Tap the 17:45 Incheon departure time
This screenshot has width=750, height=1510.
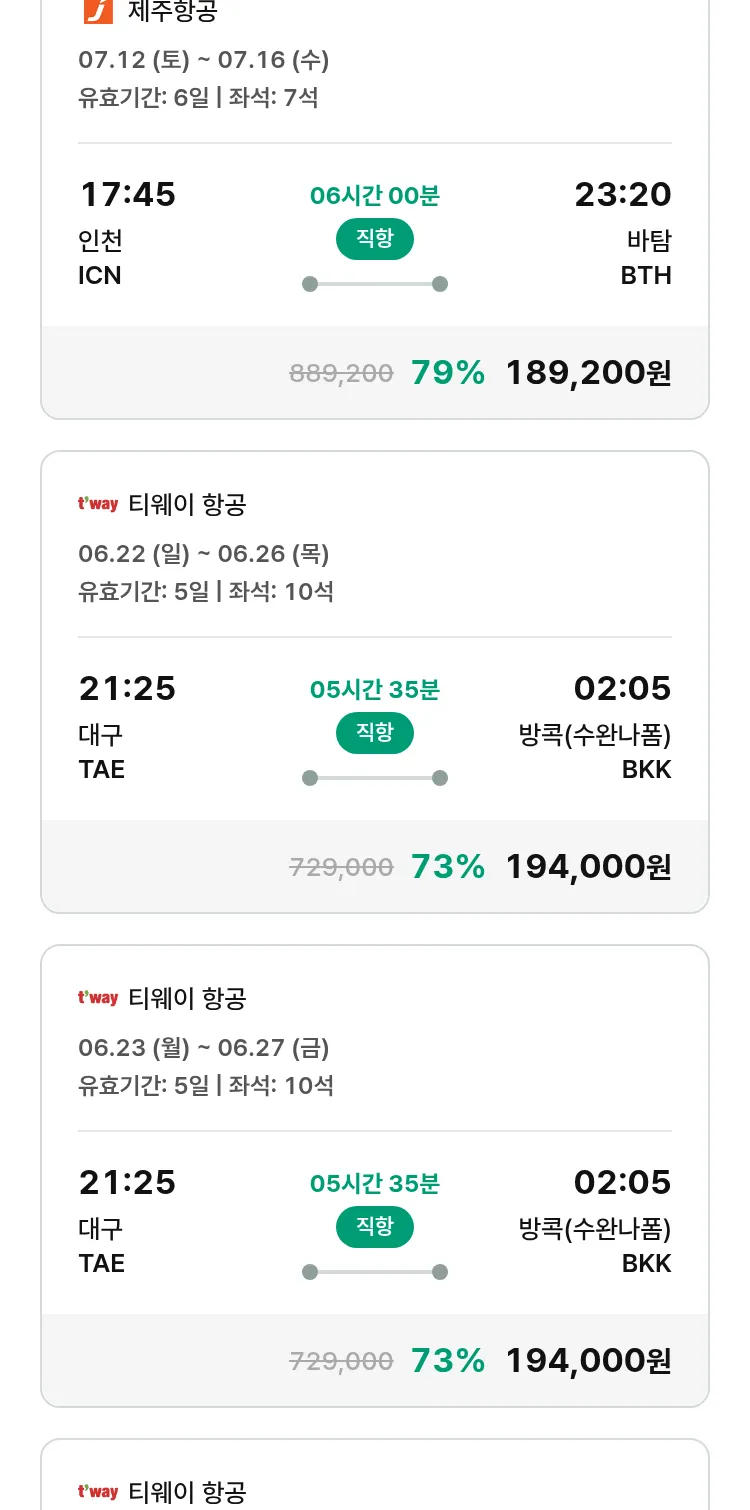click(x=127, y=195)
